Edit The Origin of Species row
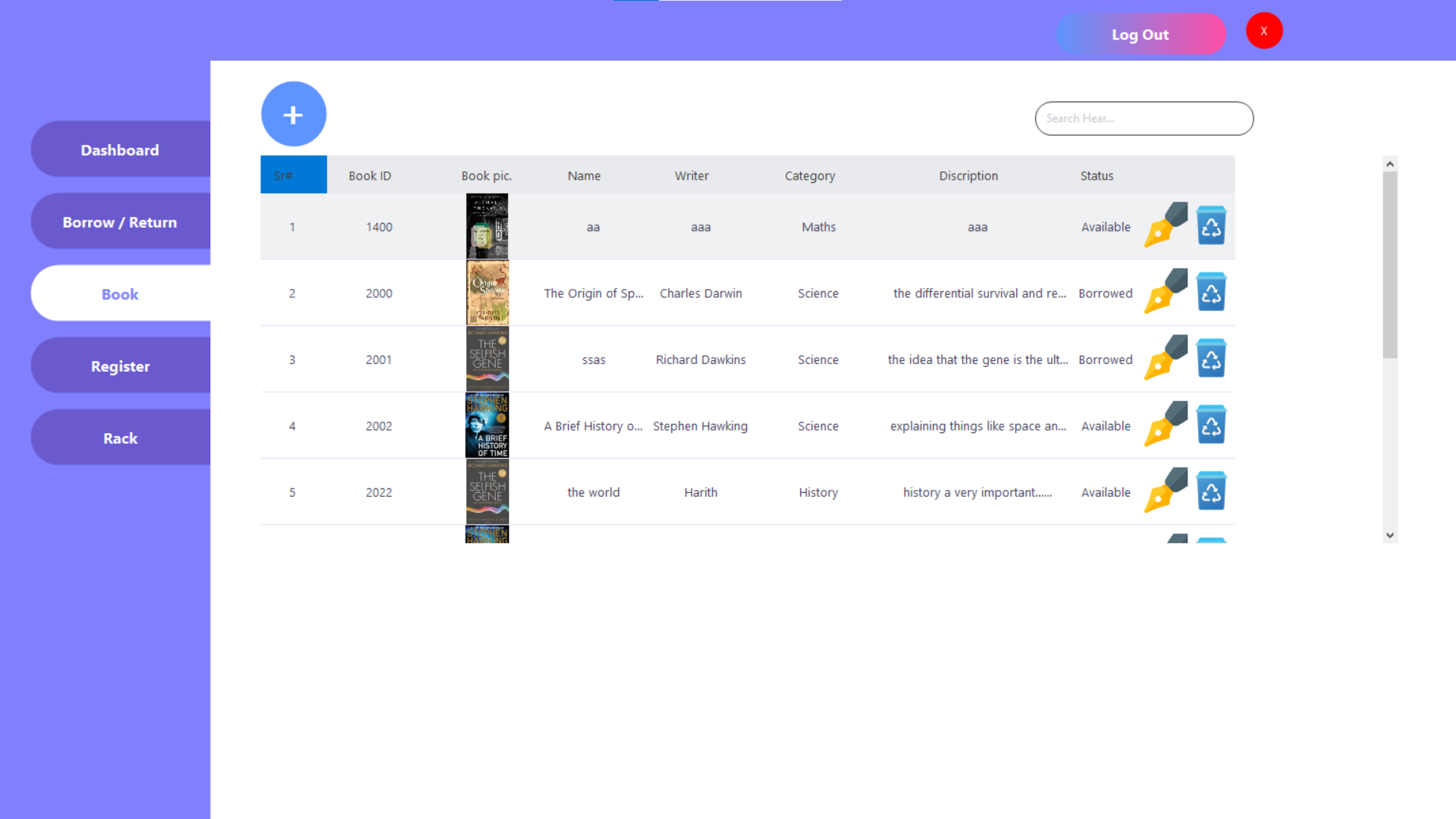The width and height of the screenshot is (1456, 819). point(1166,292)
